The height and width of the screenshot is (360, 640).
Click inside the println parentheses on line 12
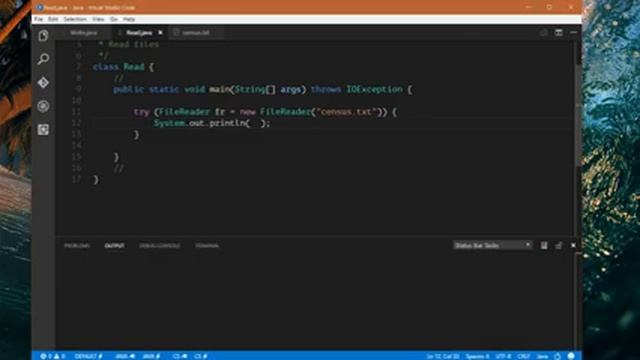[255, 123]
